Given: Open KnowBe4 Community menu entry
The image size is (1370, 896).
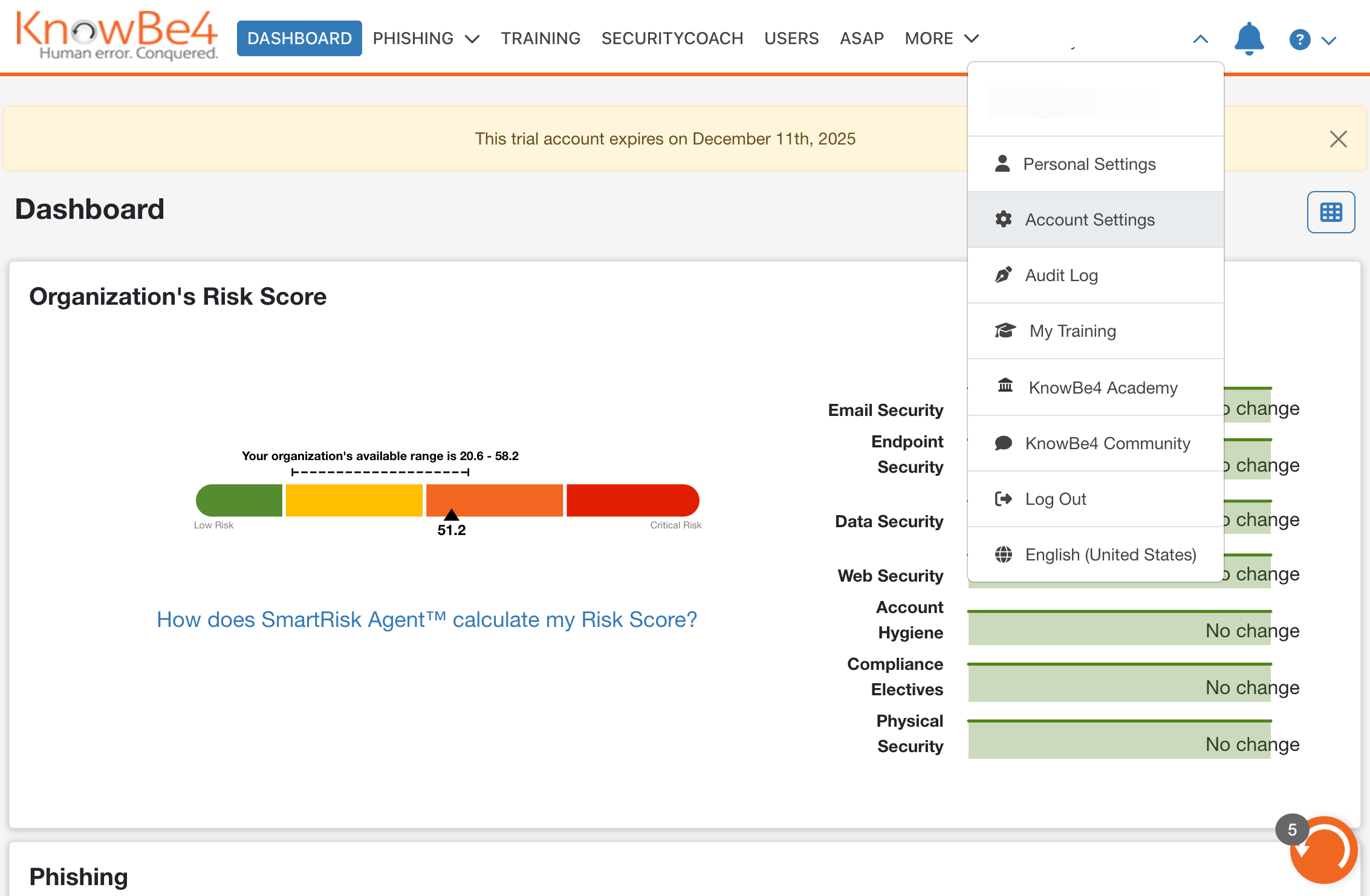Looking at the screenshot, I should 1107,443.
